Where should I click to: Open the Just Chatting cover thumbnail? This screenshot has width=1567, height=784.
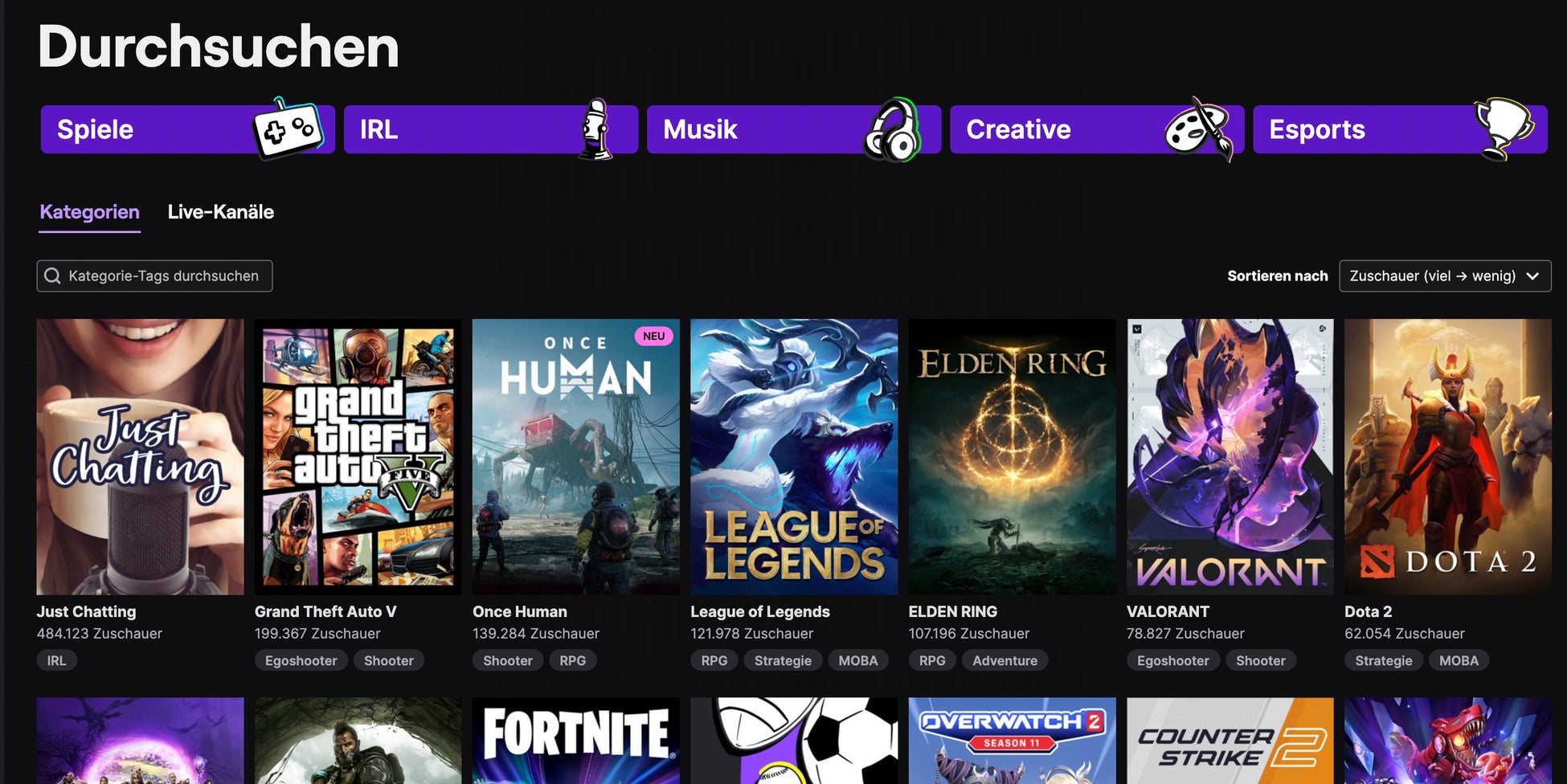(x=140, y=457)
